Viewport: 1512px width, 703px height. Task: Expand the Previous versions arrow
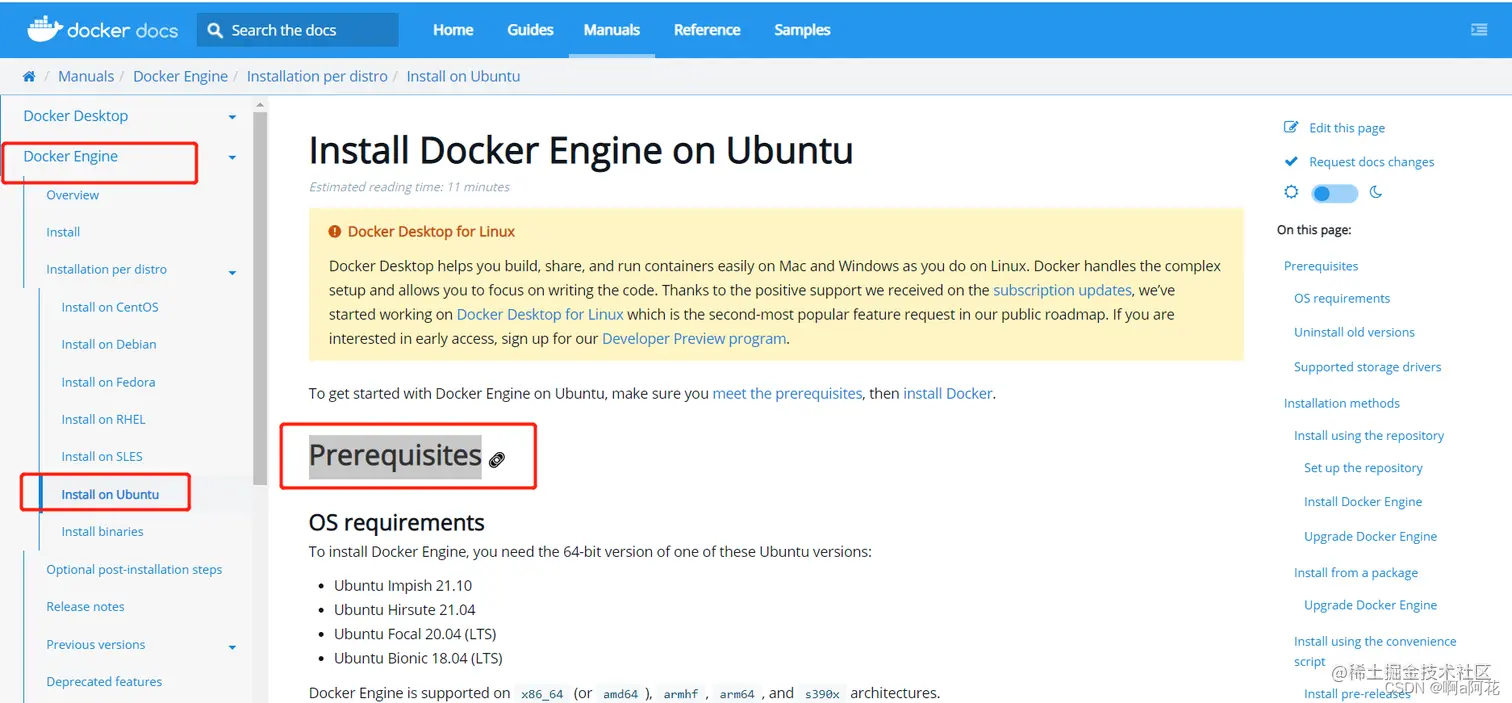tap(232, 647)
